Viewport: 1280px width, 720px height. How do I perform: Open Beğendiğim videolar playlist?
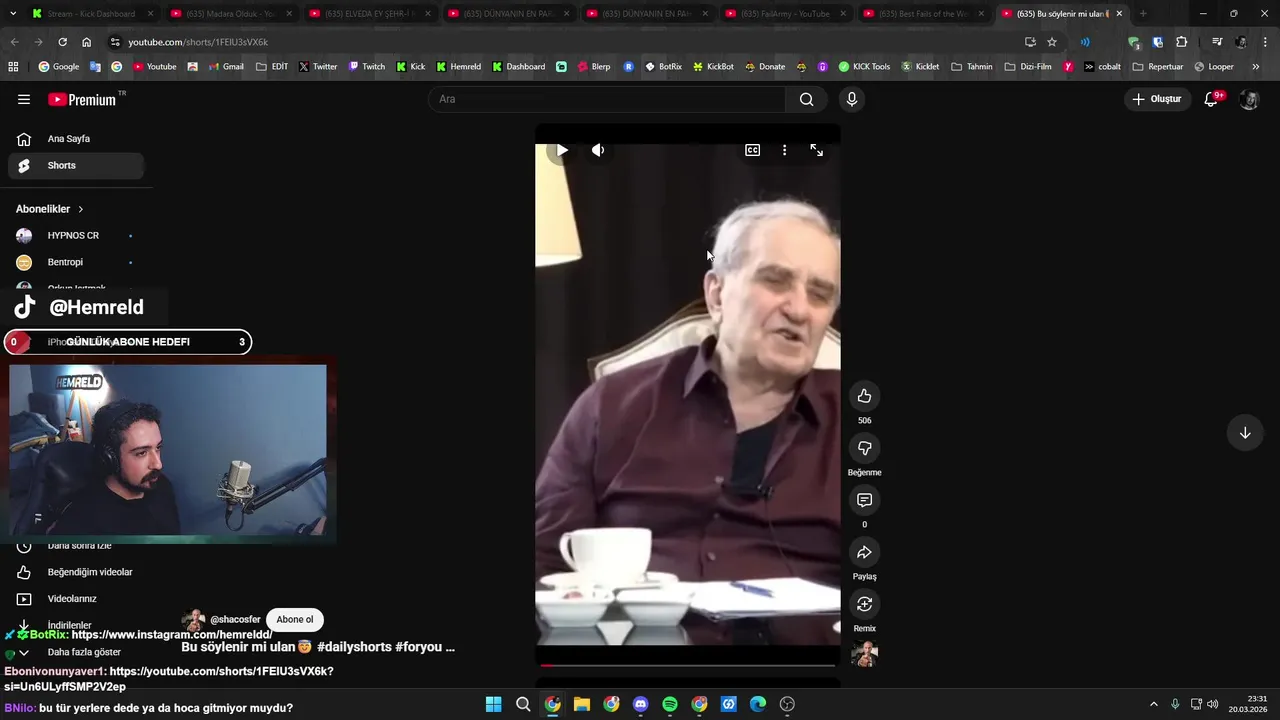(76, 572)
